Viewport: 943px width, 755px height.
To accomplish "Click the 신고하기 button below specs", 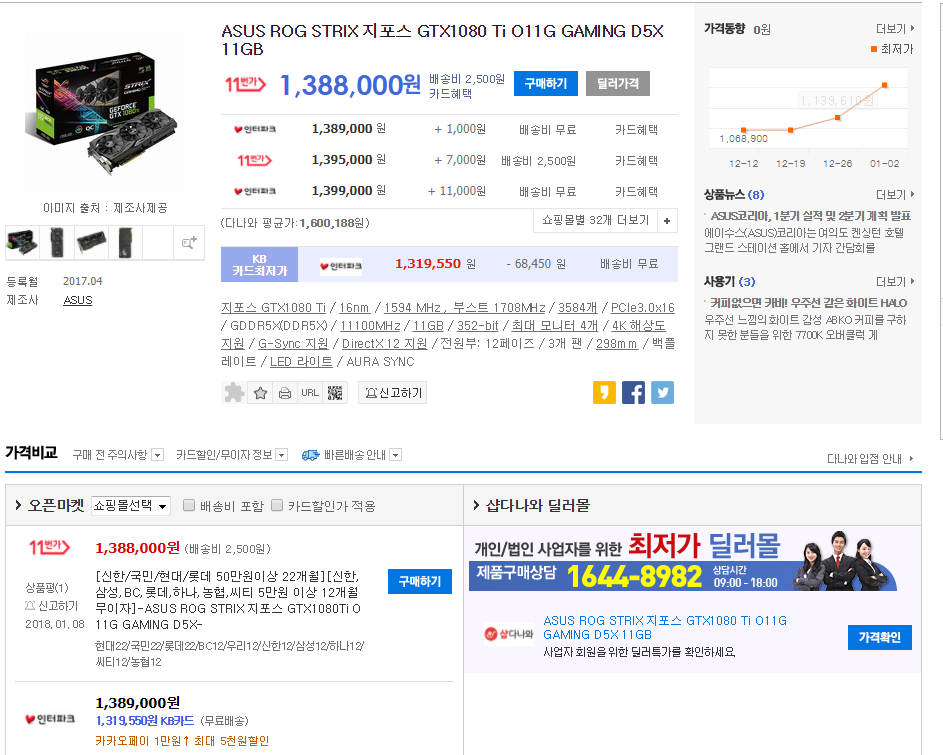I will 392,393.
